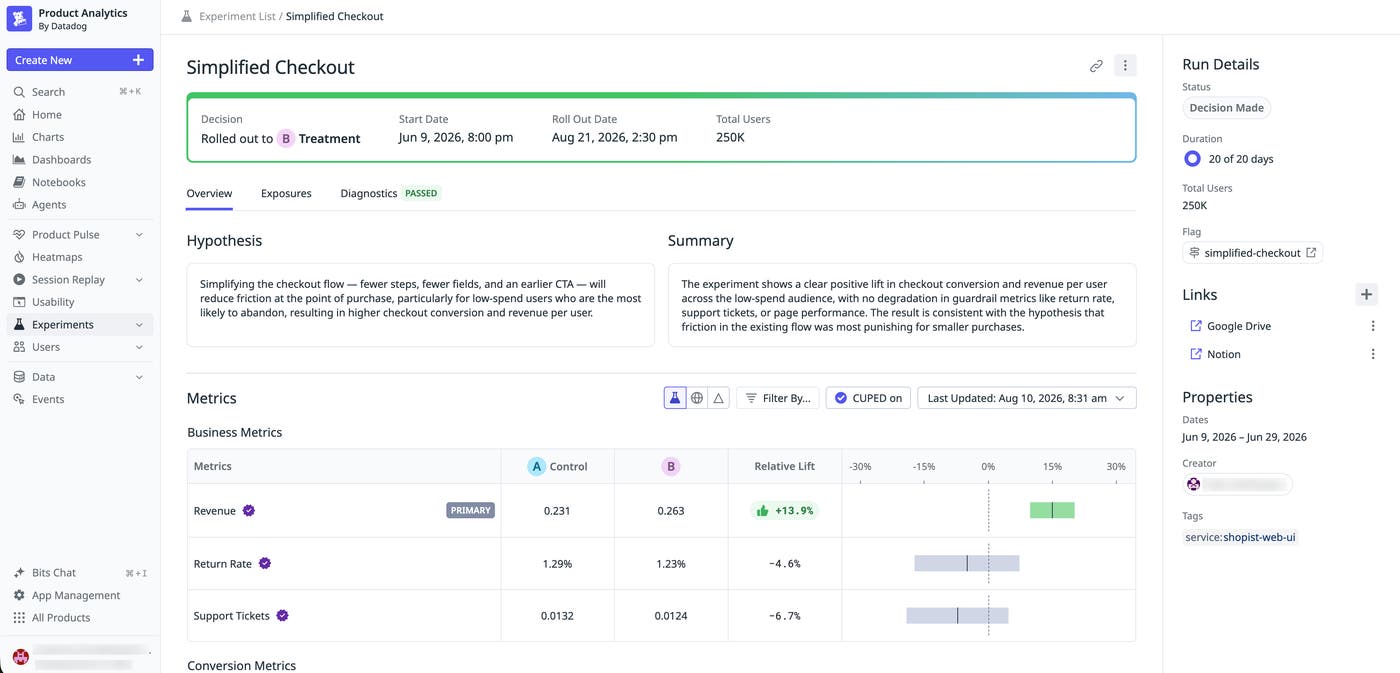Click the Revenue green confidence interval bar
The width and height of the screenshot is (1400, 673).
[1052, 510]
